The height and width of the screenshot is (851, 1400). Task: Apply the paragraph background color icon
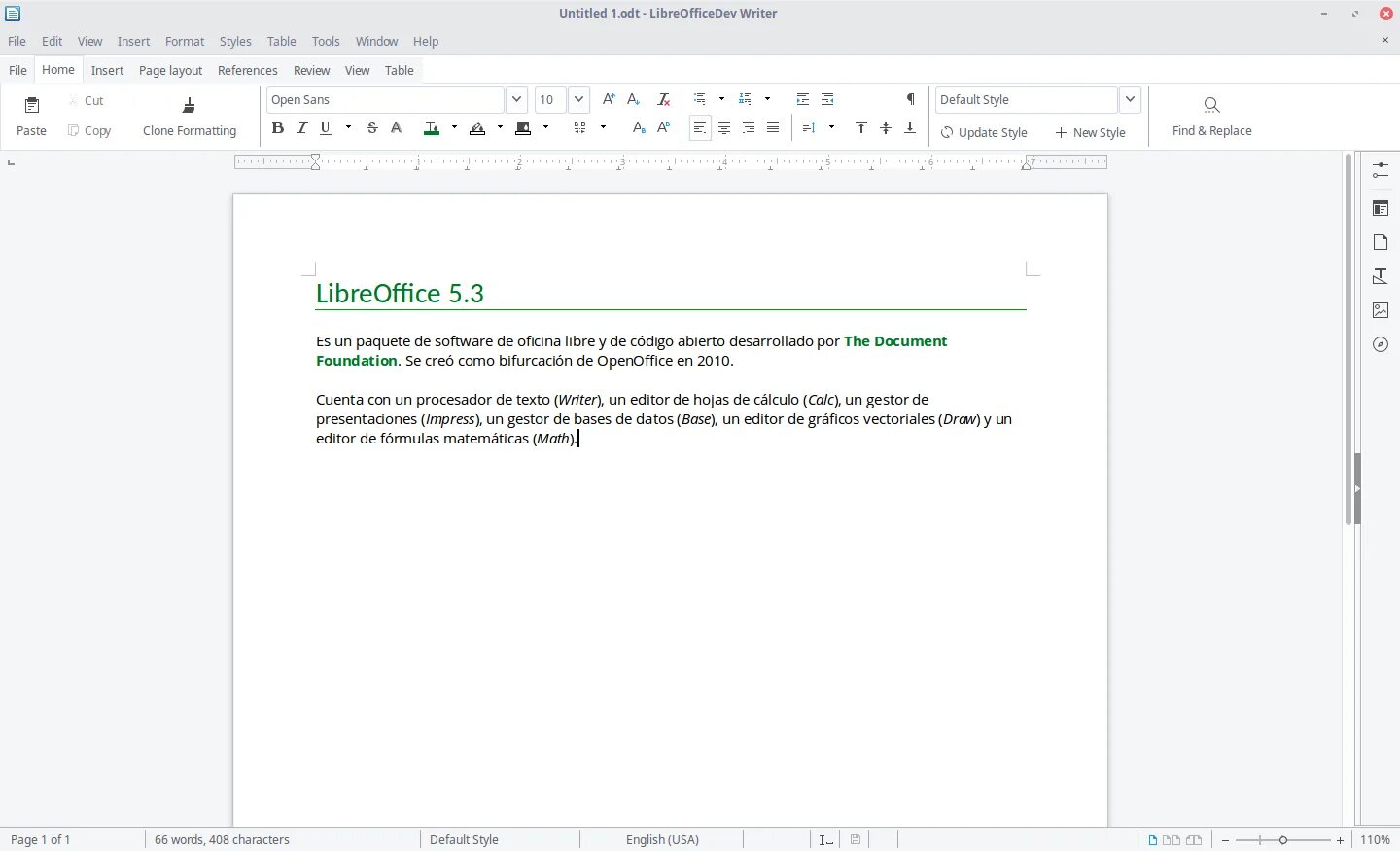tap(523, 128)
